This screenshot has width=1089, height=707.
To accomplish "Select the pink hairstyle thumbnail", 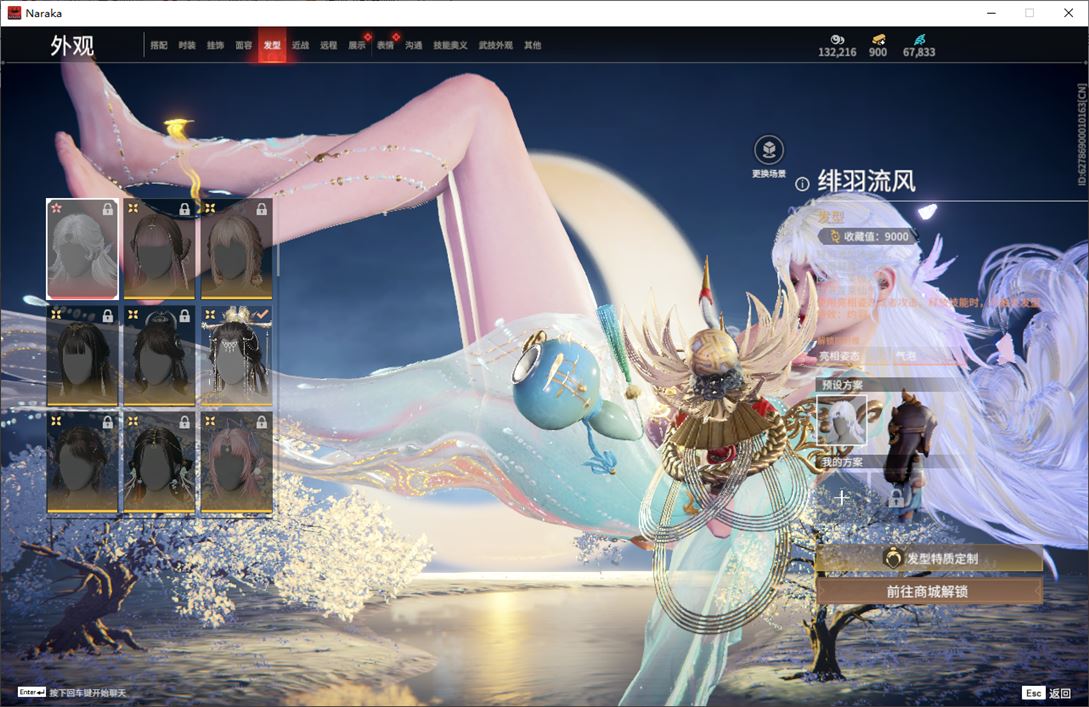I will pos(236,463).
